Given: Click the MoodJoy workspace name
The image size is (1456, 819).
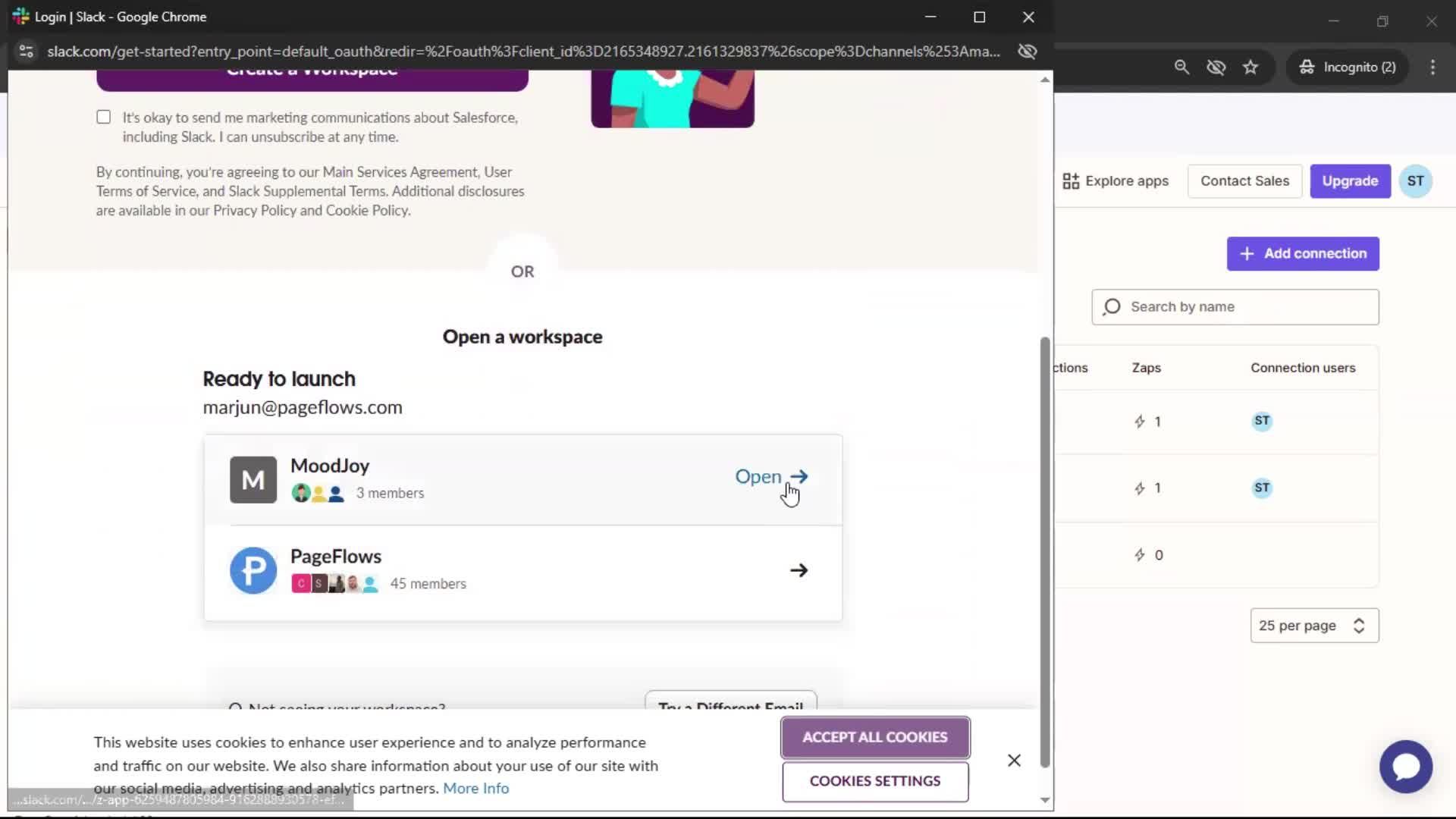Looking at the screenshot, I should (x=330, y=466).
